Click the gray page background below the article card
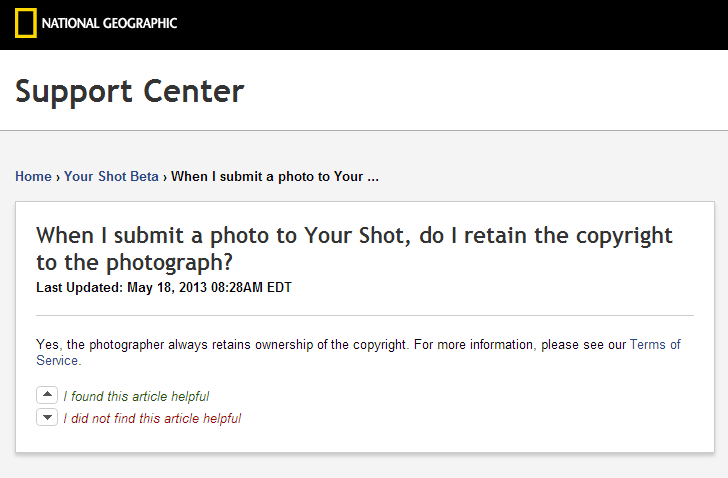The image size is (728, 478). tap(364, 466)
